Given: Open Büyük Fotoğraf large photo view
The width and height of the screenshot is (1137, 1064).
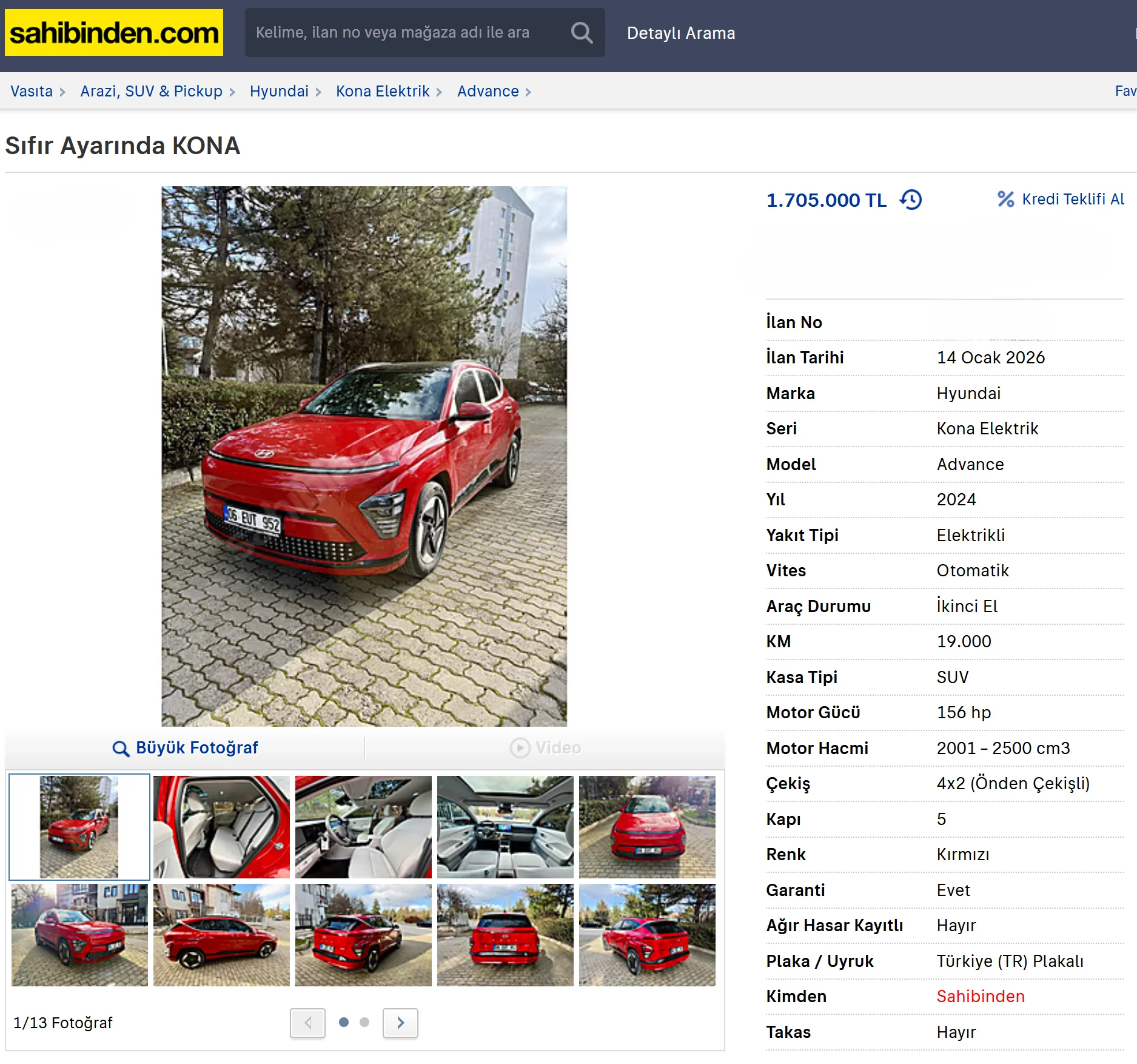Looking at the screenshot, I should click(197, 748).
